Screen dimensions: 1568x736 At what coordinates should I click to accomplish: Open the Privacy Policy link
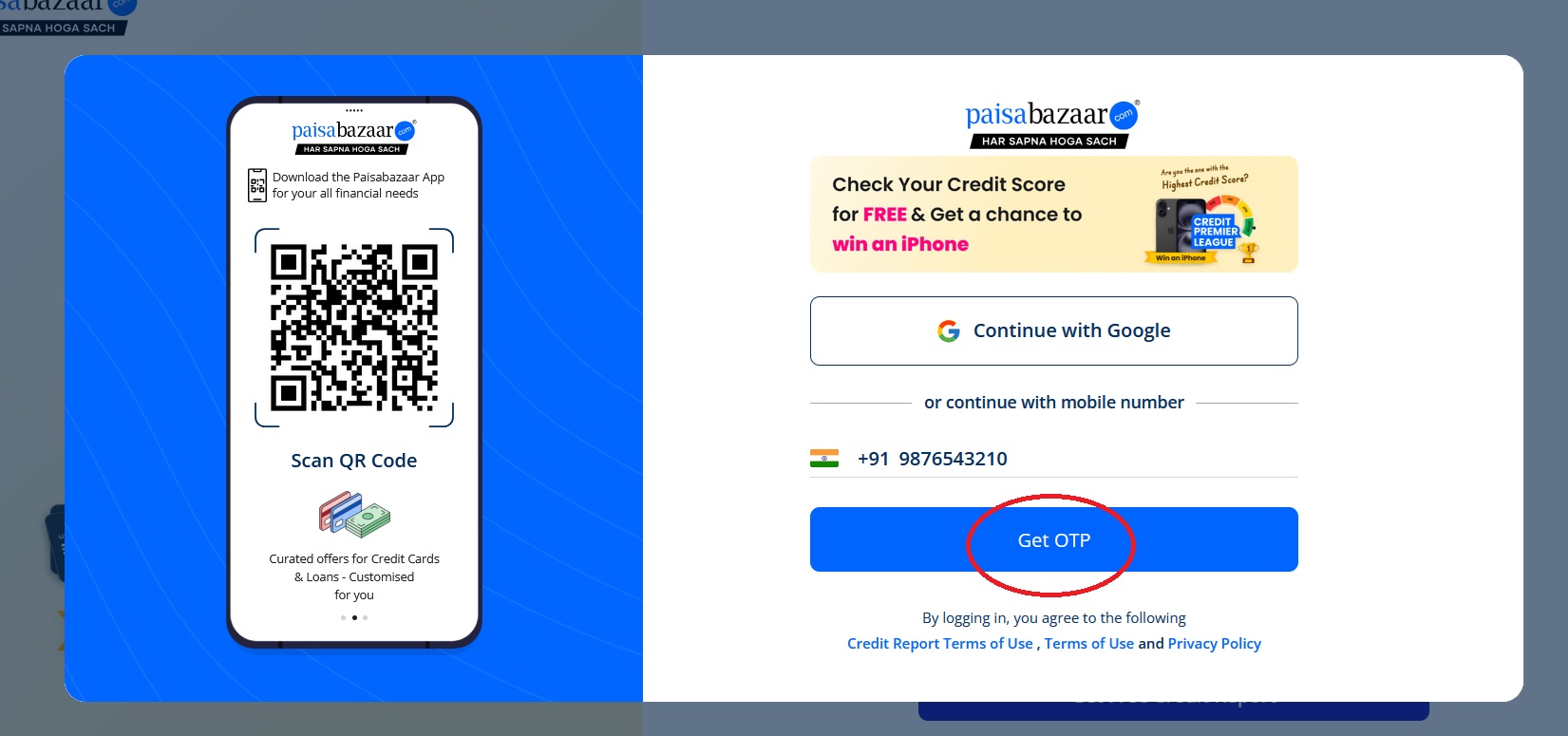coord(1214,643)
